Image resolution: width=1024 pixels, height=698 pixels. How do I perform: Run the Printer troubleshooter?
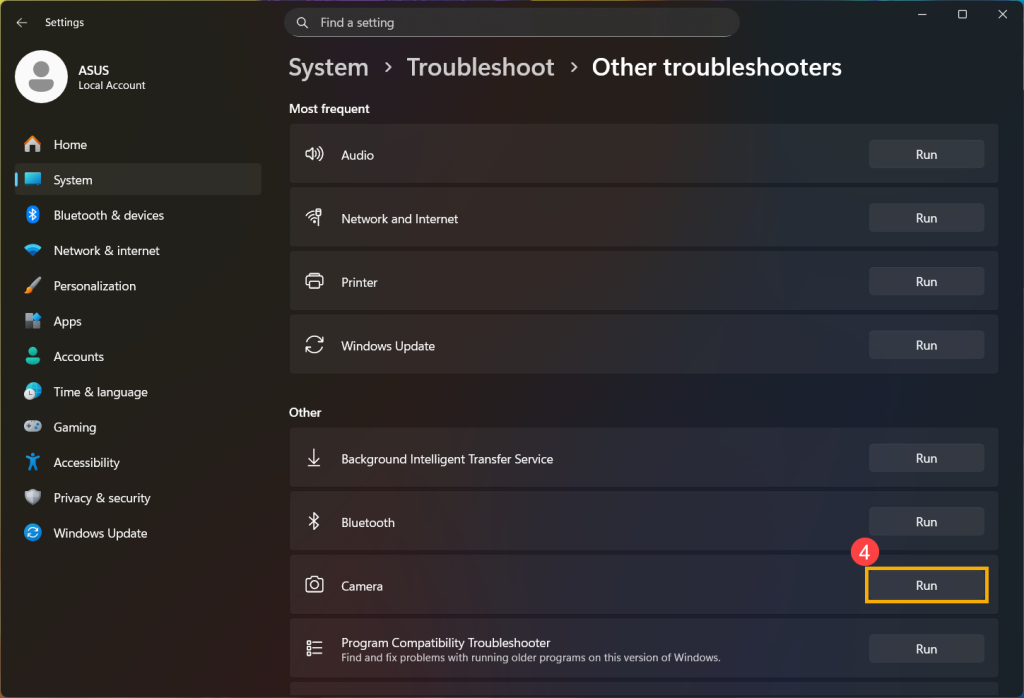926,282
